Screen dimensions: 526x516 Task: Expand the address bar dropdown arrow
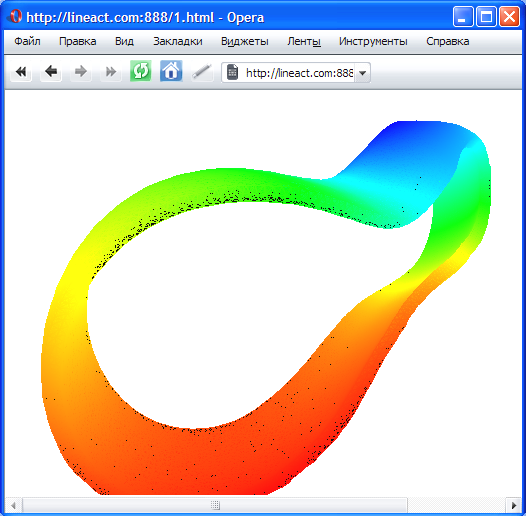(x=362, y=72)
